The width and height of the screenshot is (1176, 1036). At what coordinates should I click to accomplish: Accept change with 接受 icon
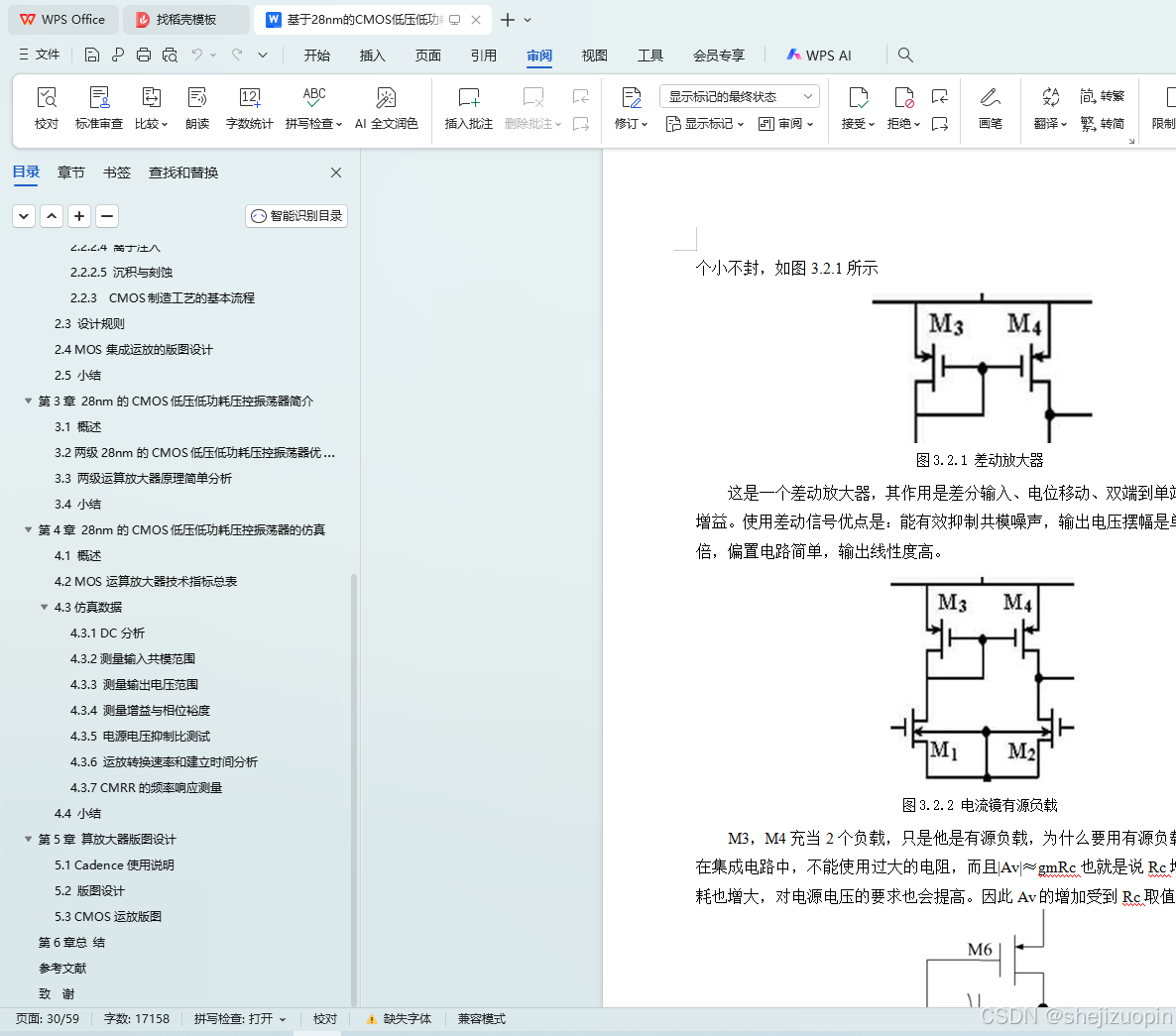coord(858,98)
